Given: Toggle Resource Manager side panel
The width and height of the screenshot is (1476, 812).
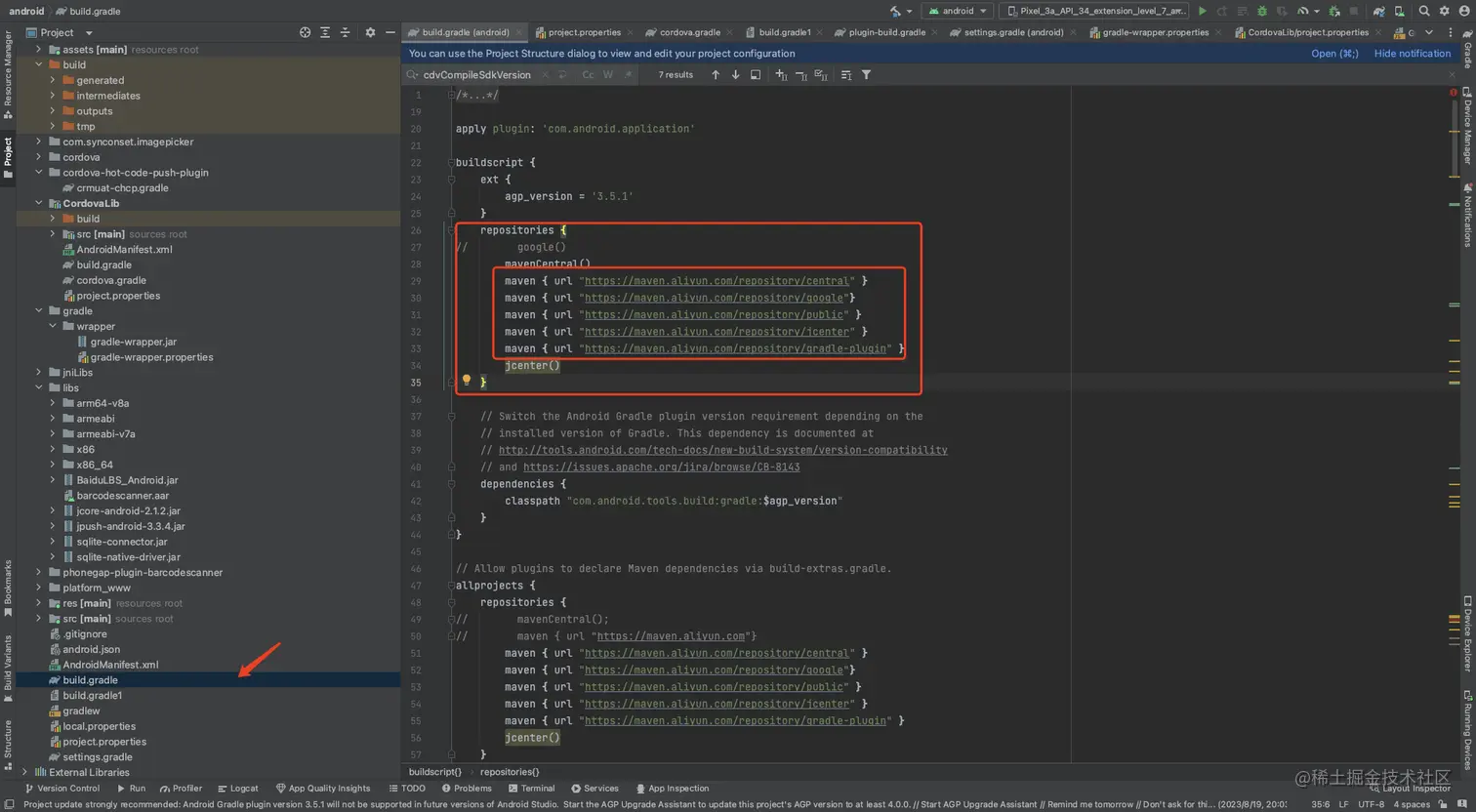Looking at the screenshot, I should 8,74.
